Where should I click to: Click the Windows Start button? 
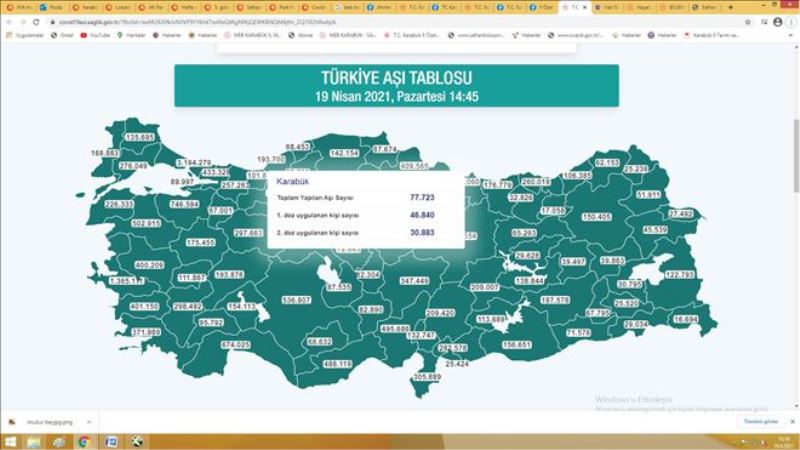pos(9,441)
